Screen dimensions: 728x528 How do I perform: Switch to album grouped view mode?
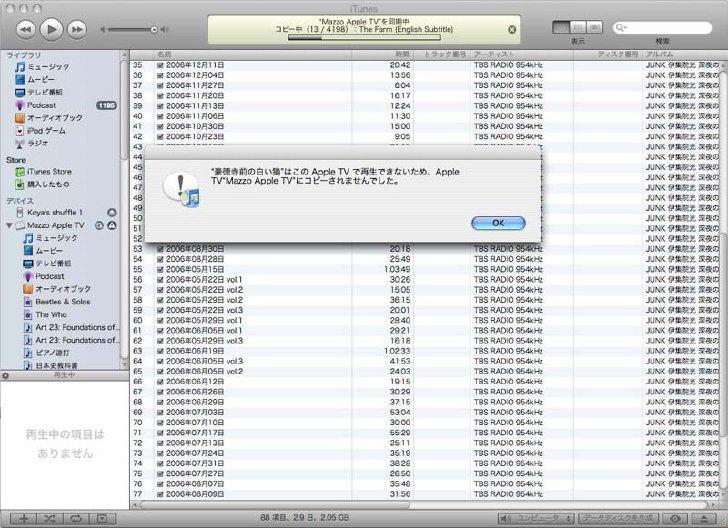(x=578, y=27)
